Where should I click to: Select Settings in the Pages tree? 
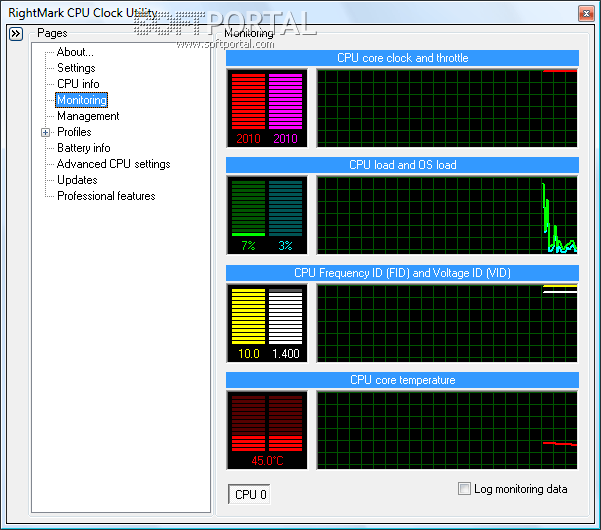pos(76,68)
